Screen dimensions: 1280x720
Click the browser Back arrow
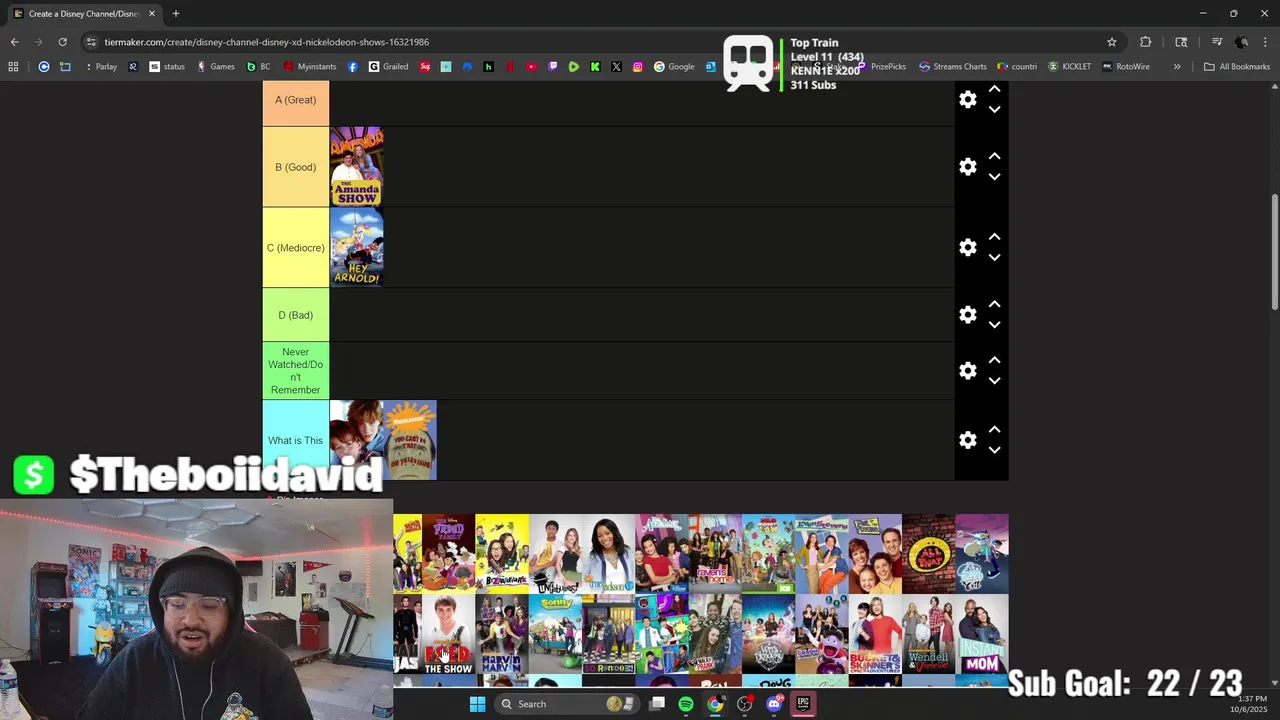pyautogui.click(x=14, y=42)
